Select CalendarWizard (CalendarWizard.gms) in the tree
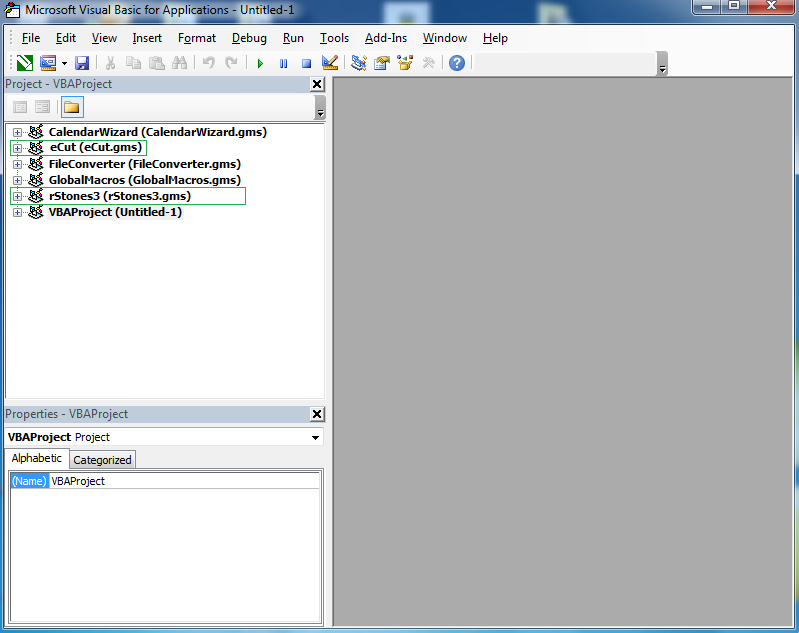The image size is (799, 633). [157, 132]
